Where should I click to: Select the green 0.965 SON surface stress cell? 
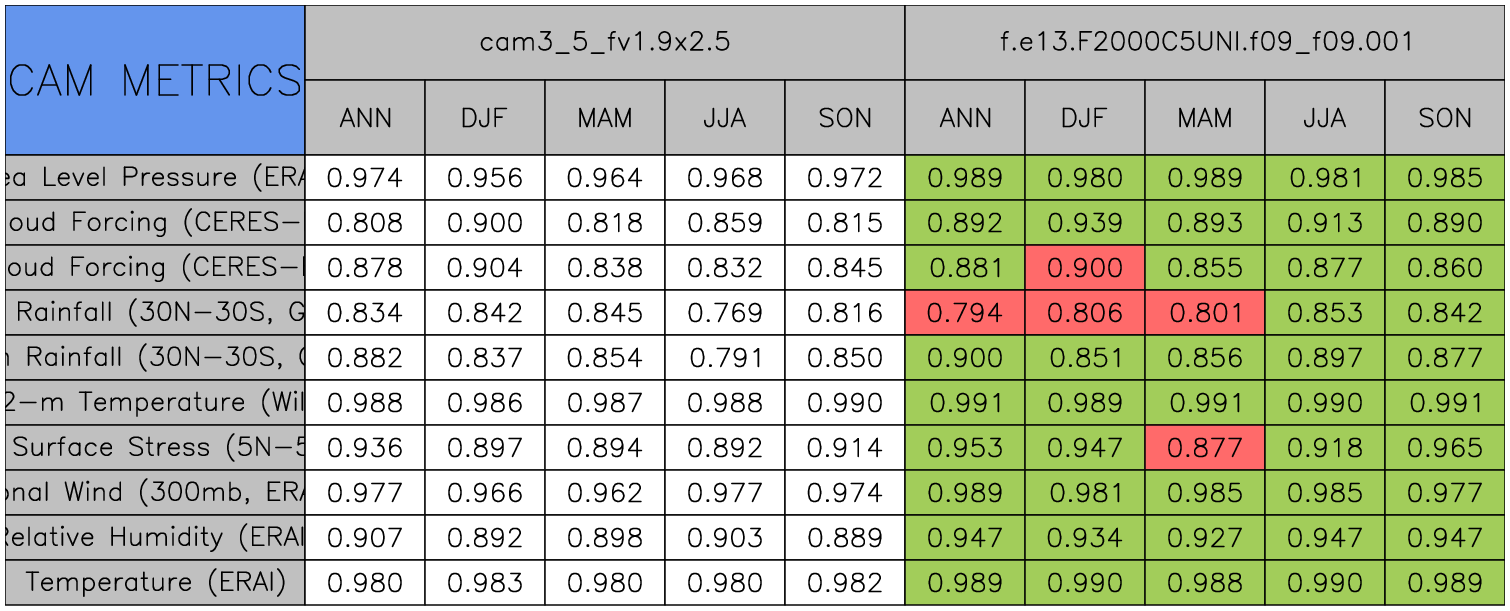pyautogui.click(x=1445, y=448)
